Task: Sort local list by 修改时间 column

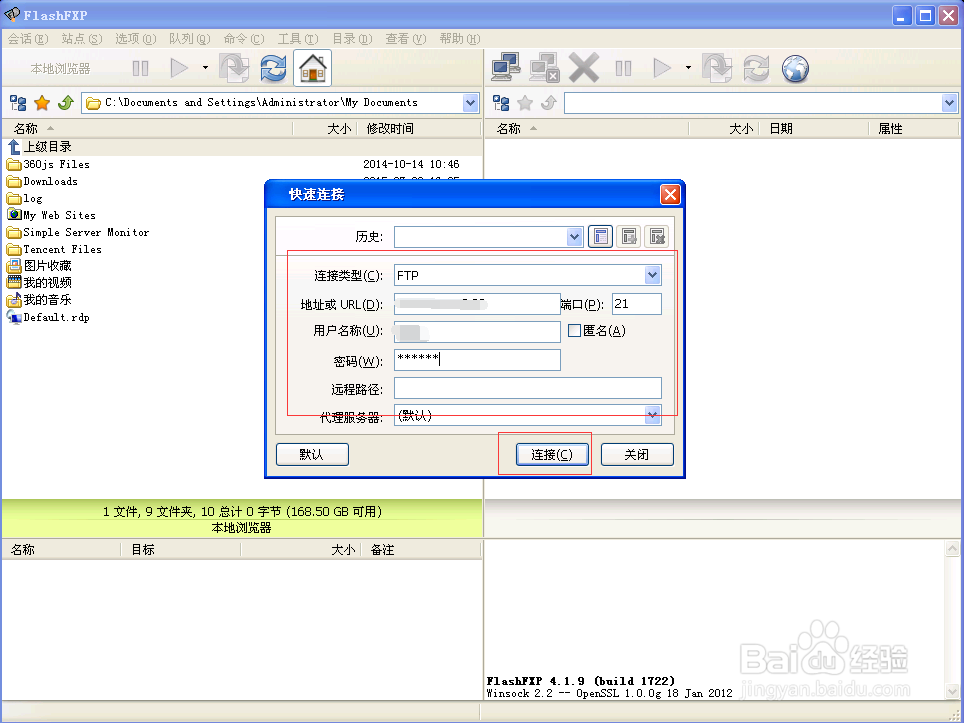Action: (418, 128)
